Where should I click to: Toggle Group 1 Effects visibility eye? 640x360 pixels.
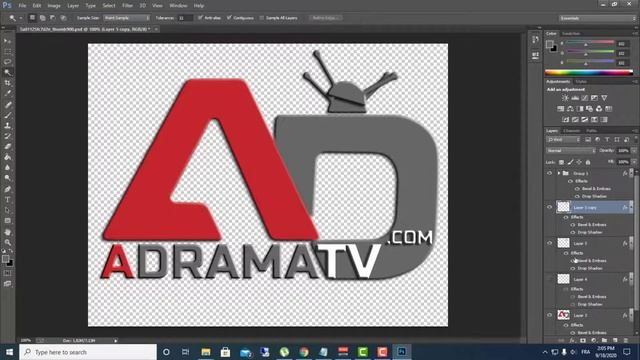[x=570, y=181]
